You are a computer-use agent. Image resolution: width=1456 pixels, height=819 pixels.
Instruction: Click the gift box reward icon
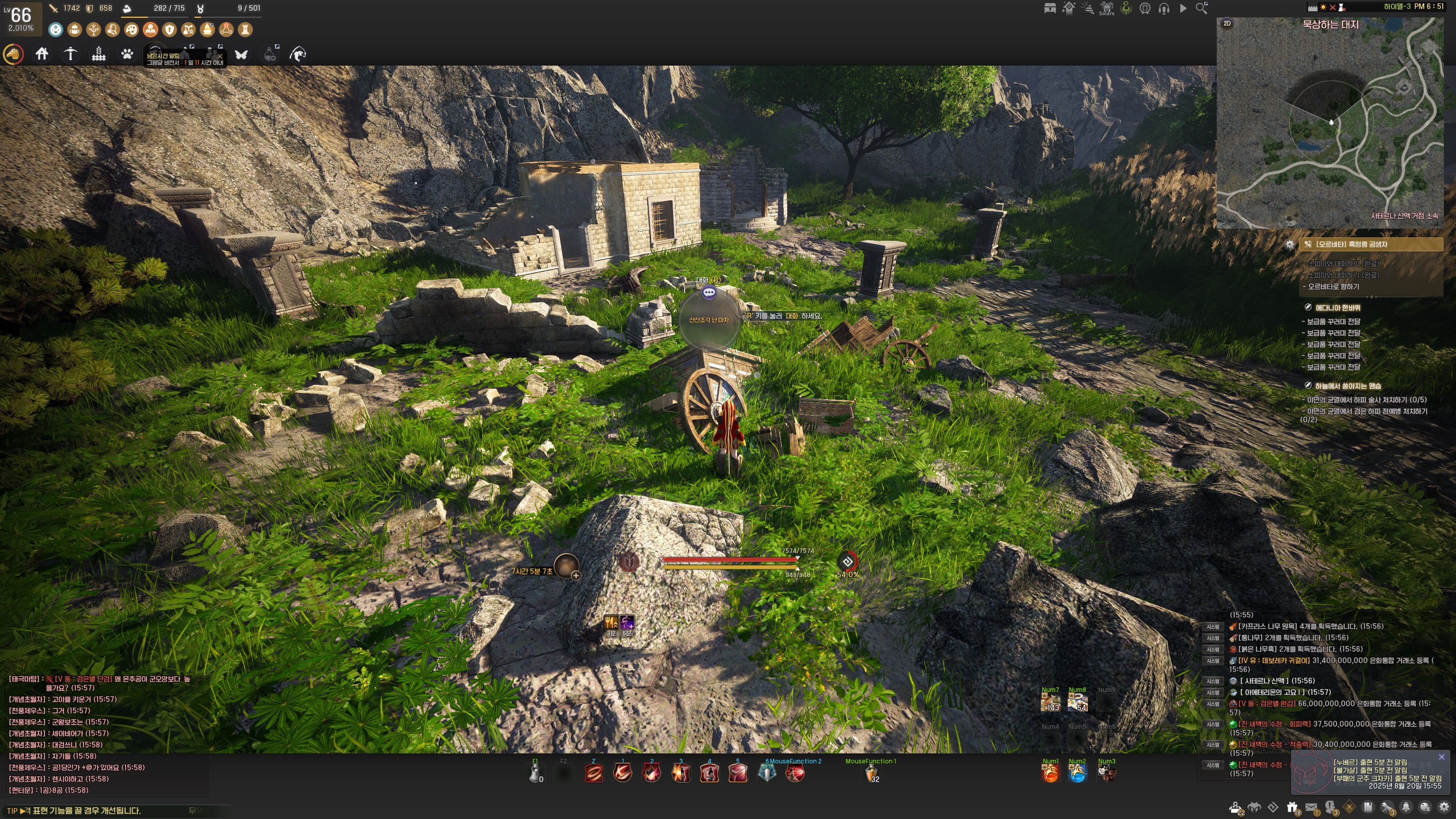(1292, 807)
